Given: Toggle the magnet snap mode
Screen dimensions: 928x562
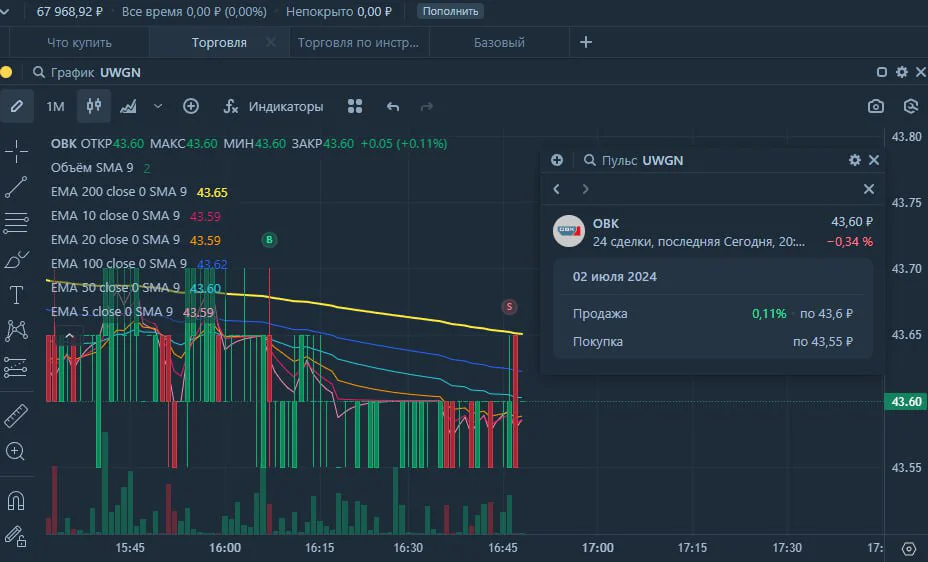Looking at the screenshot, I should pos(16,501).
